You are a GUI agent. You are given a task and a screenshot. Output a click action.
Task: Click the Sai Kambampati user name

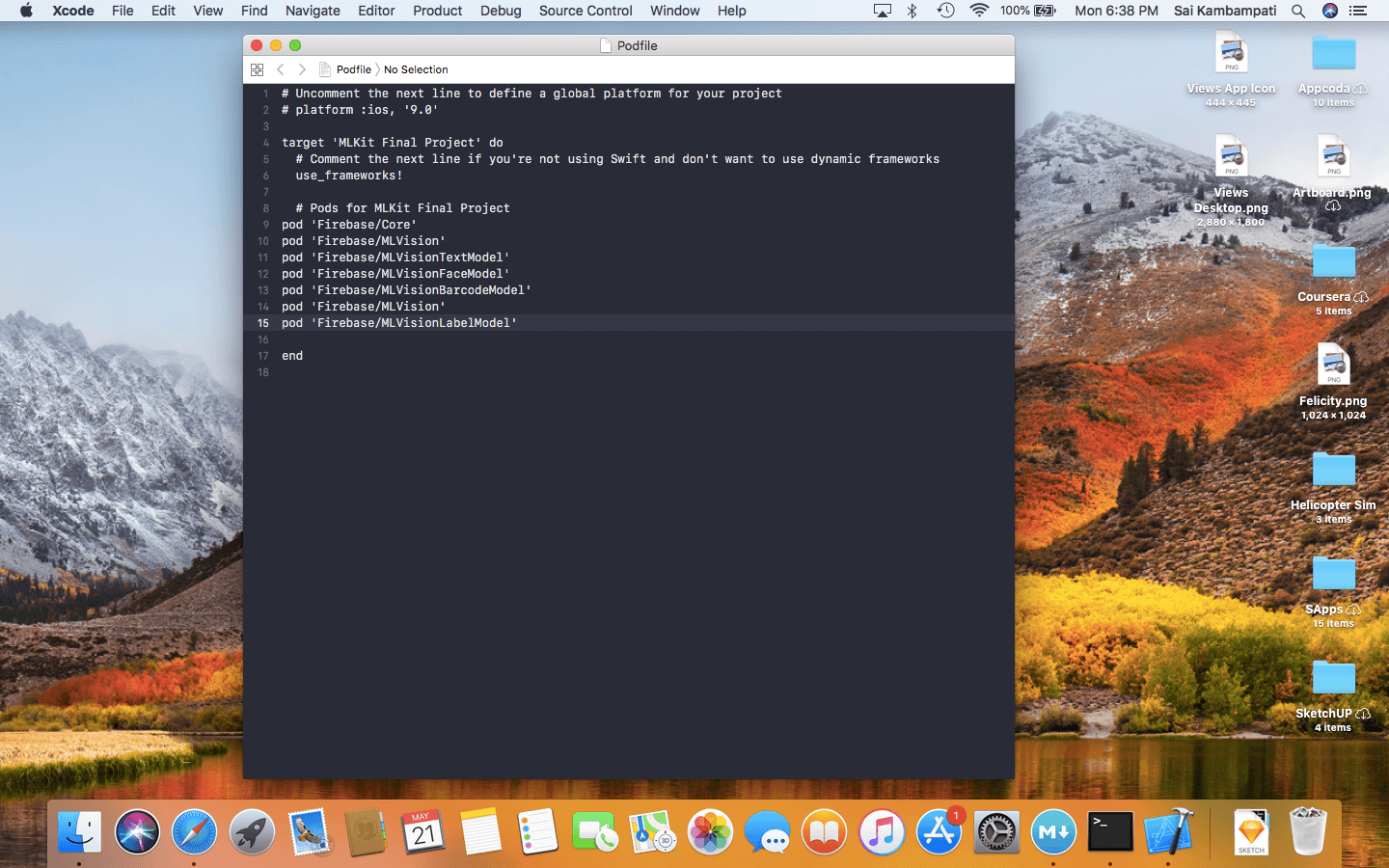[1225, 11]
